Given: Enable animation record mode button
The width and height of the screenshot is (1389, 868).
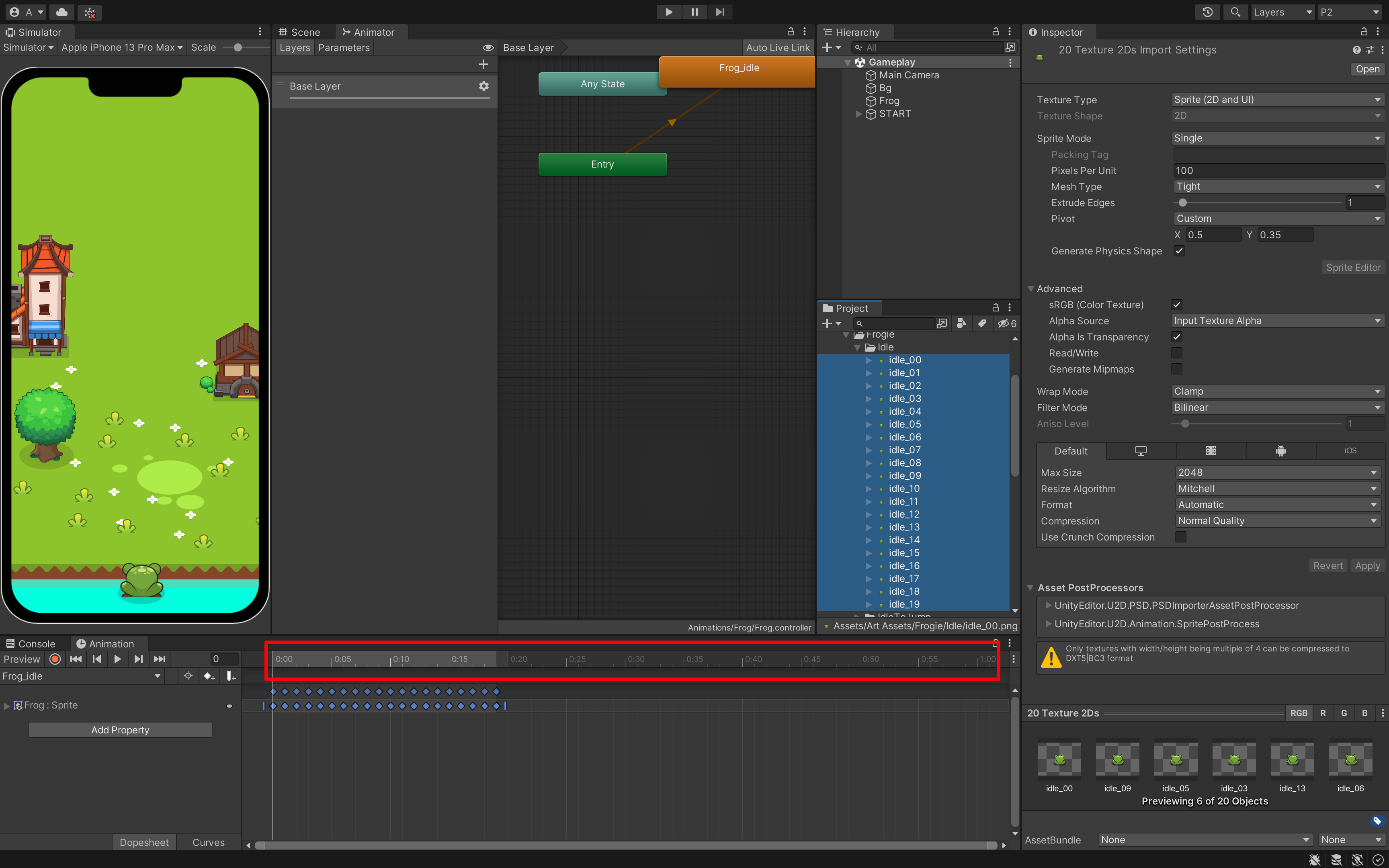Looking at the screenshot, I should tap(55, 659).
